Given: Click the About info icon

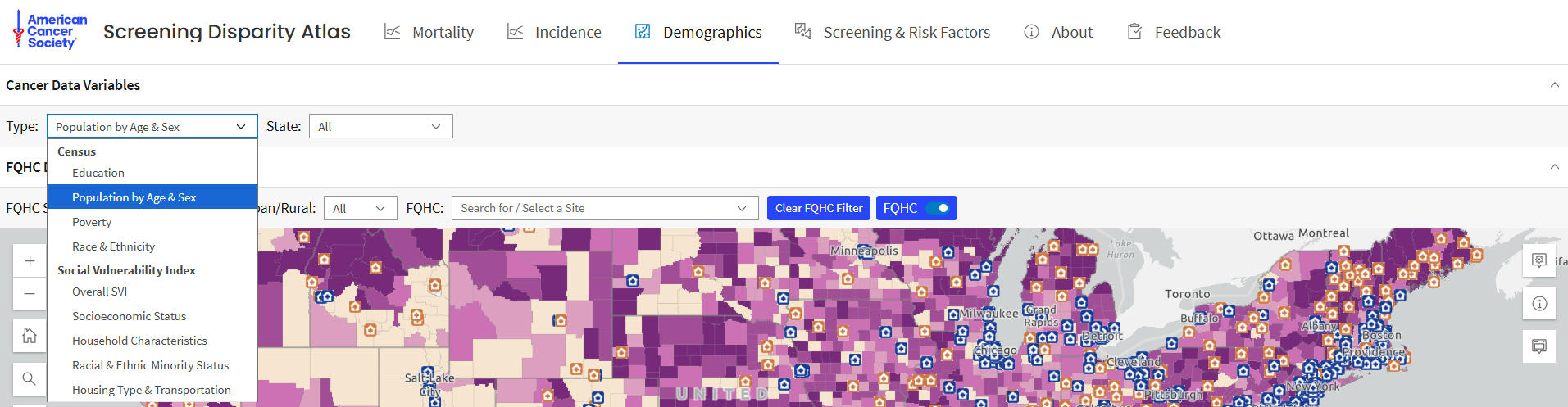Looking at the screenshot, I should coord(1032,32).
